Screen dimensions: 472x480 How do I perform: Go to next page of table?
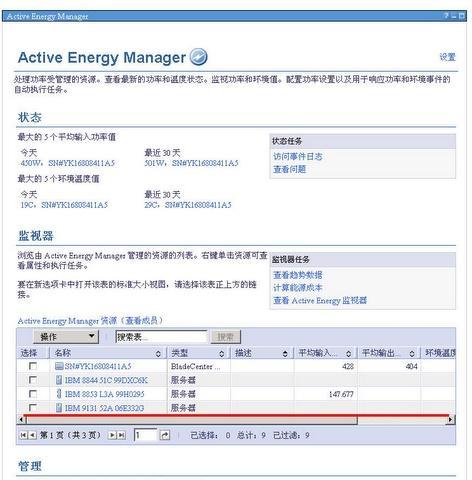112,435
